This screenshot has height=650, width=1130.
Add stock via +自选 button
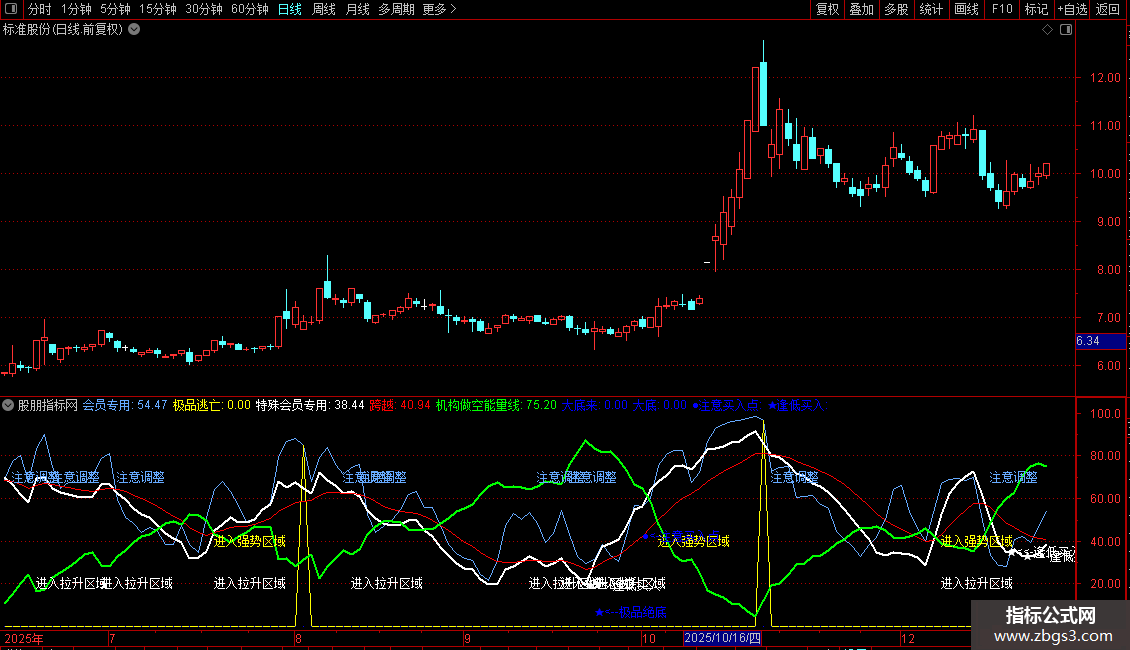(x=1072, y=9)
